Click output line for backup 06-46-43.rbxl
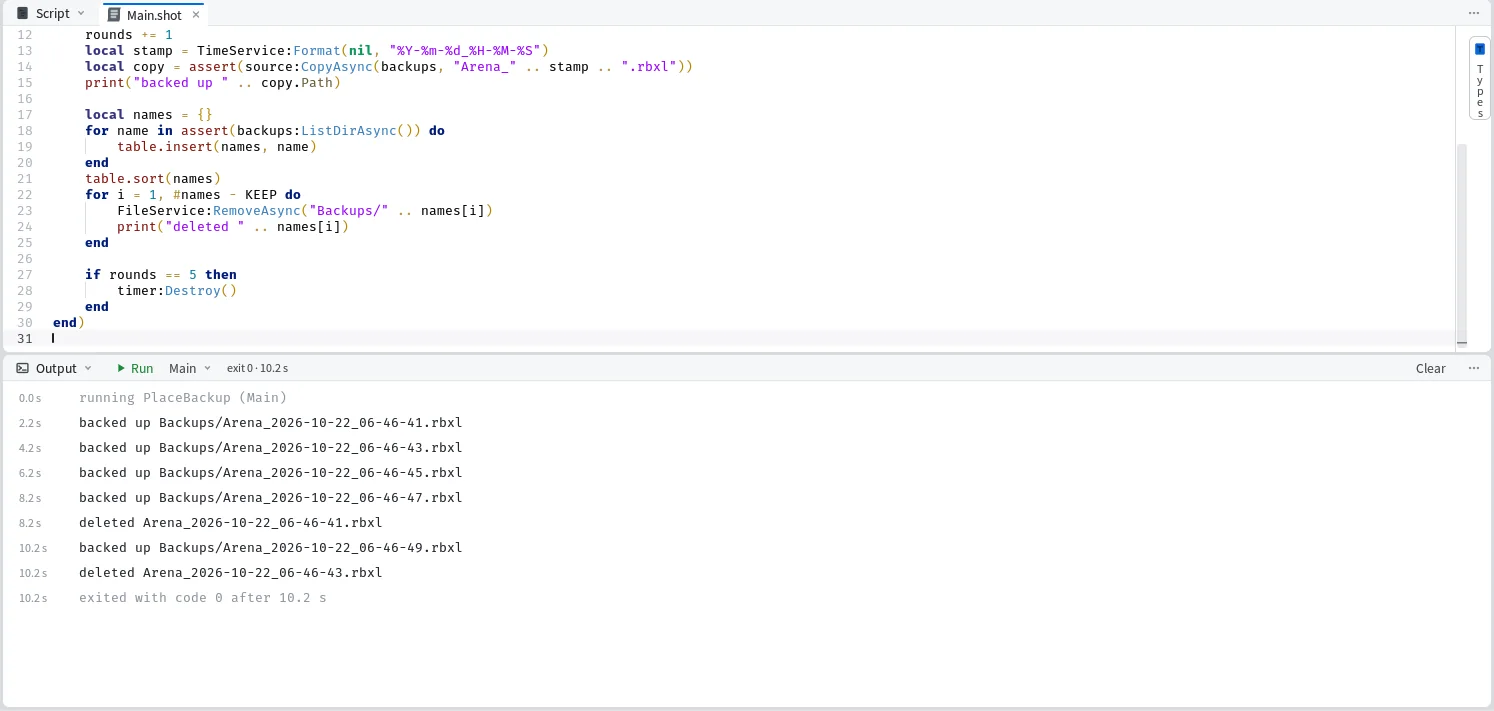Viewport: 1494px width, 711px height. click(271, 447)
